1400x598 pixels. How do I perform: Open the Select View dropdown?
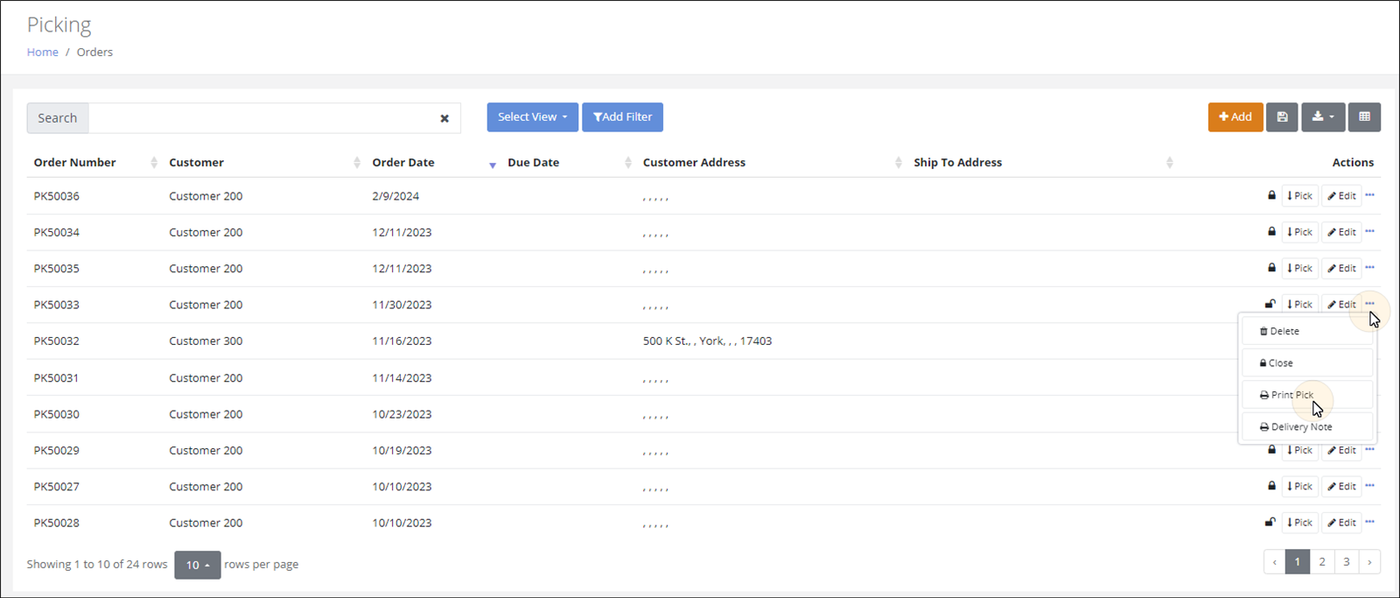532,117
